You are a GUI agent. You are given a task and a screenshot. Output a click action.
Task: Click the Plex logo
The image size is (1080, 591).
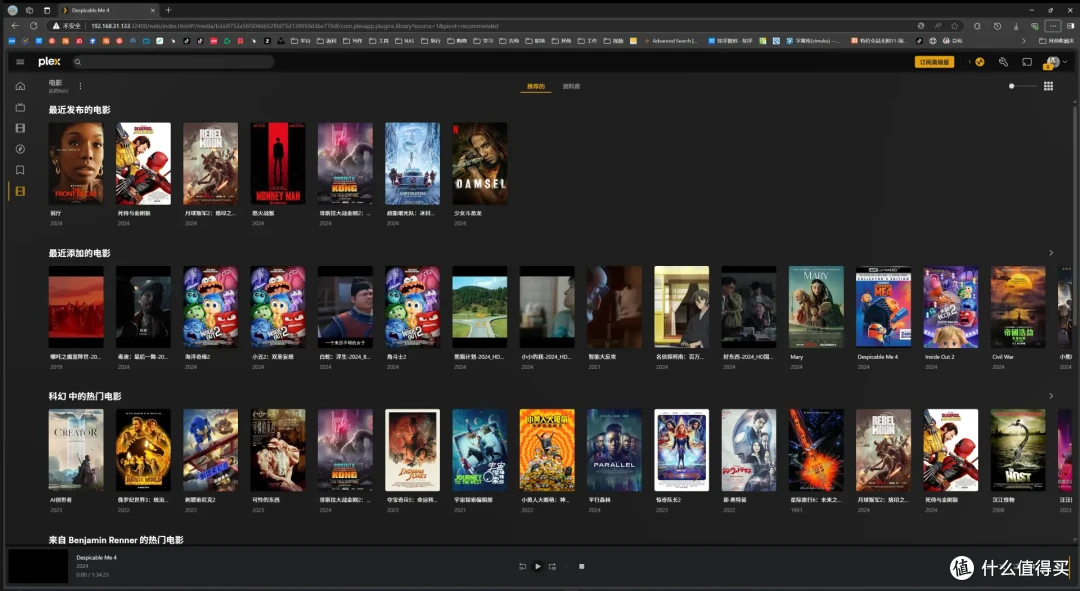[x=50, y=61]
